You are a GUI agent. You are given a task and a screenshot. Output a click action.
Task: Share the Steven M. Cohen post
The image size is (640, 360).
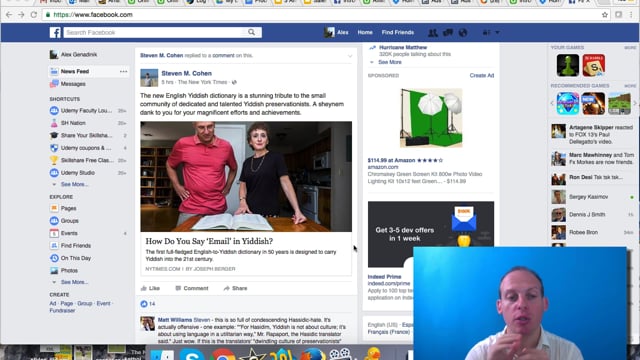236,288
